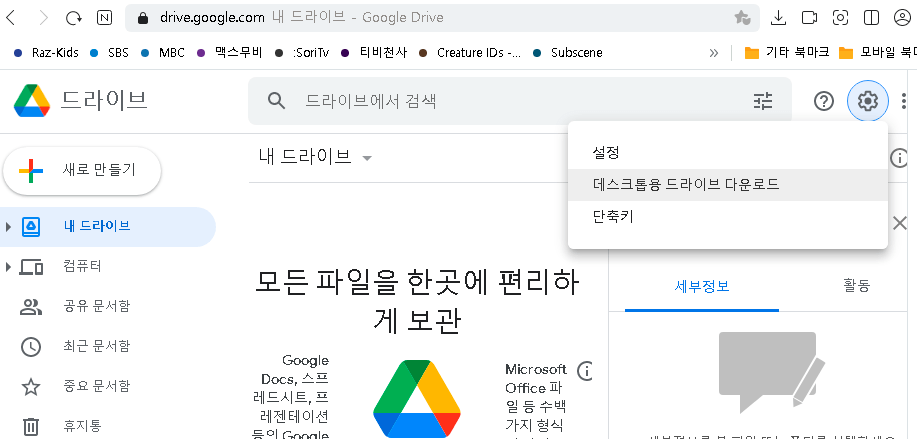Open the :SoriTv bookmark
Image resolution: width=917 pixels, height=439 pixels.
[302, 53]
